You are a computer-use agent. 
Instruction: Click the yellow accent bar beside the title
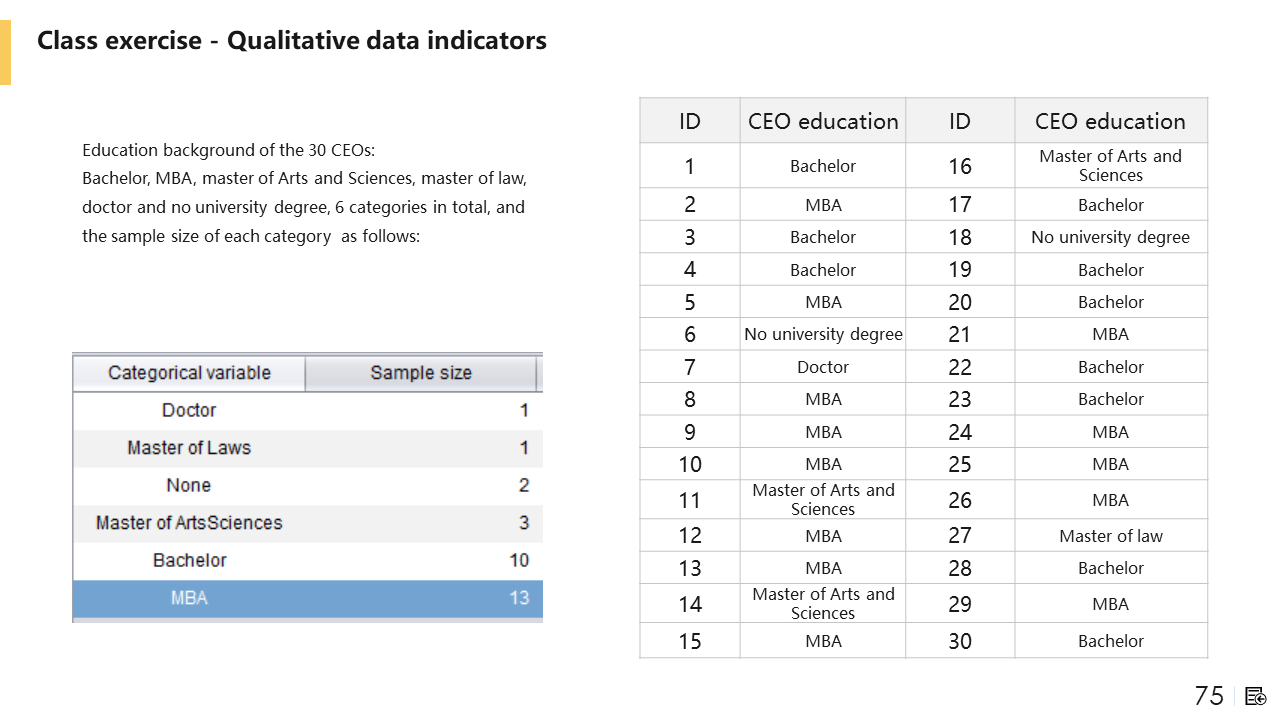tap(5, 52)
